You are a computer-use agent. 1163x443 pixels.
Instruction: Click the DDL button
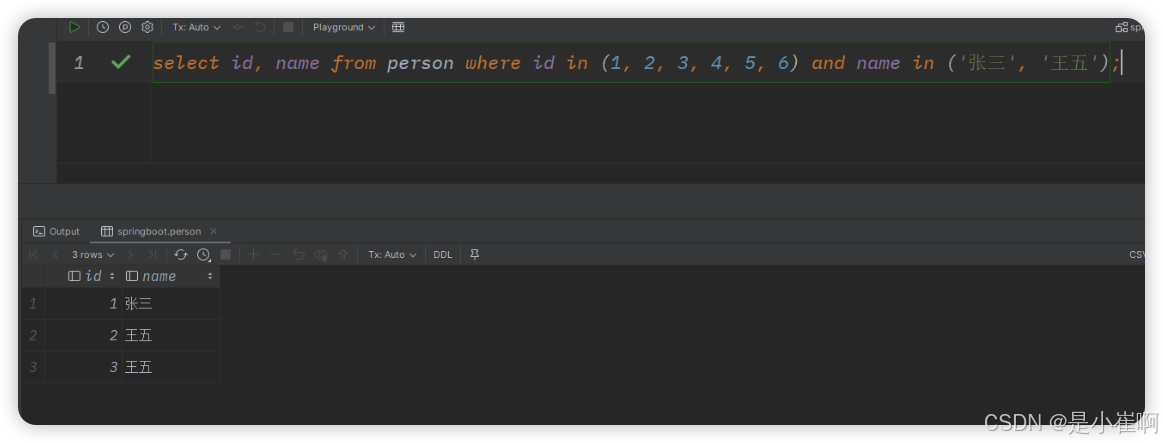tap(443, 255)
